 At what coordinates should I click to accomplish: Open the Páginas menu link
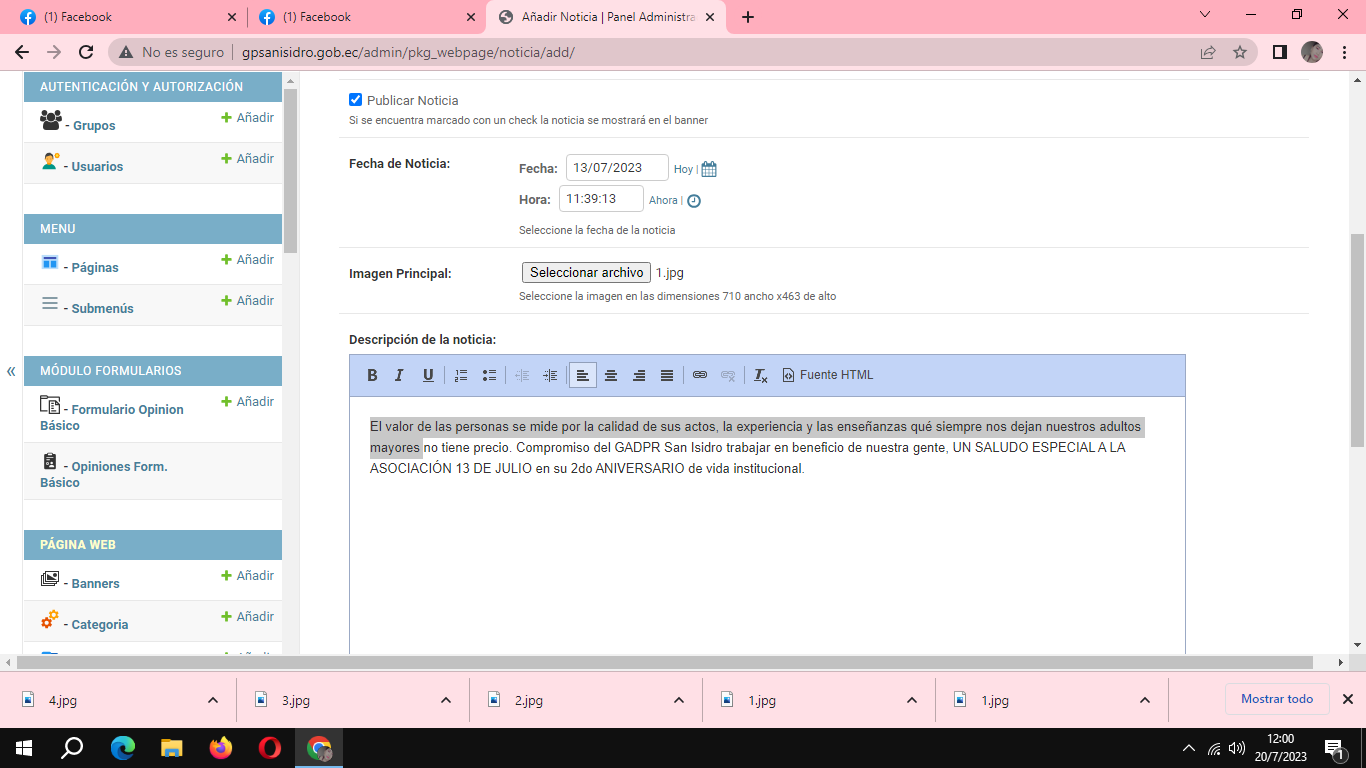pos(95,267)
